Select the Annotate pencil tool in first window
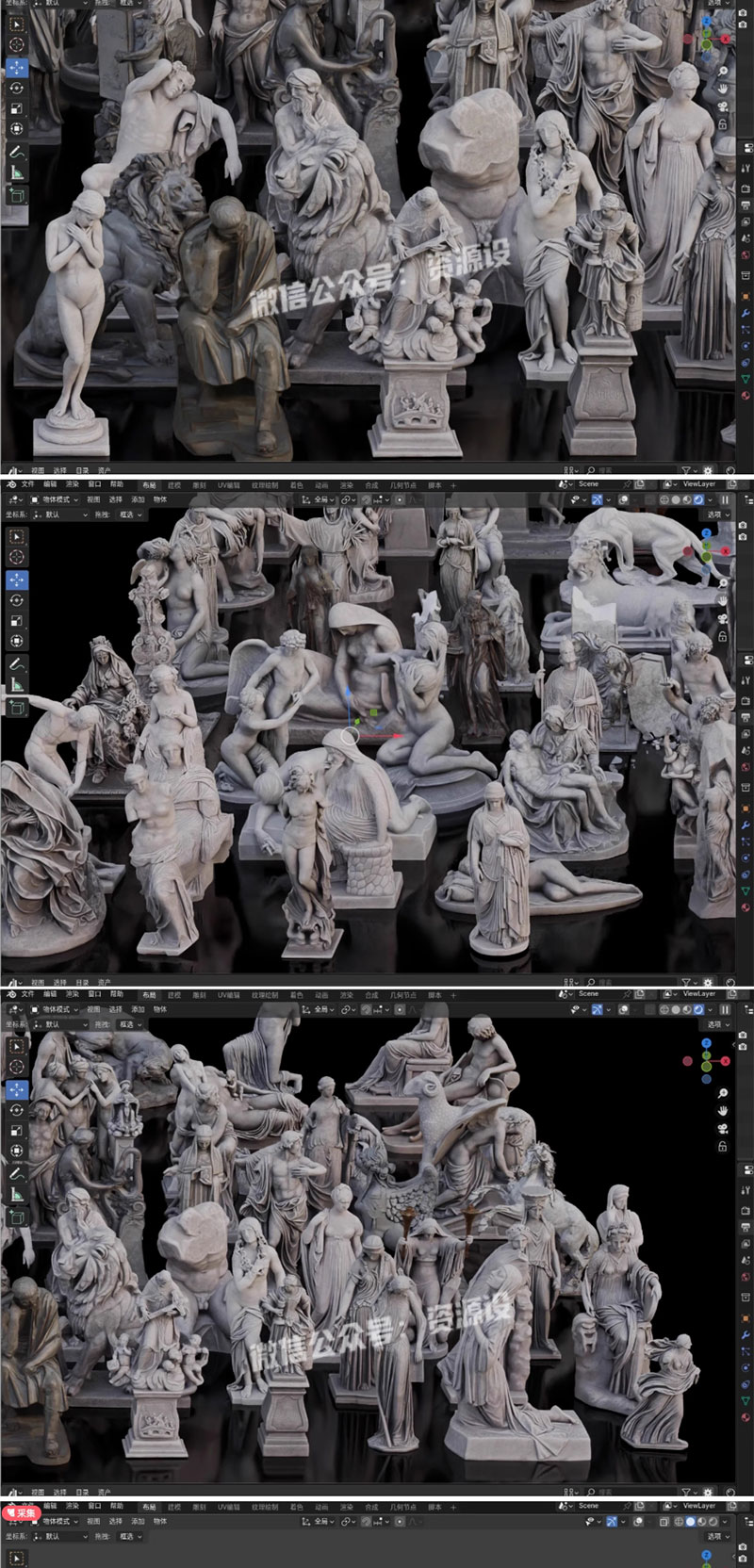Image resolution: width=754 pixels, height=1568 pixels. point(16,151)
